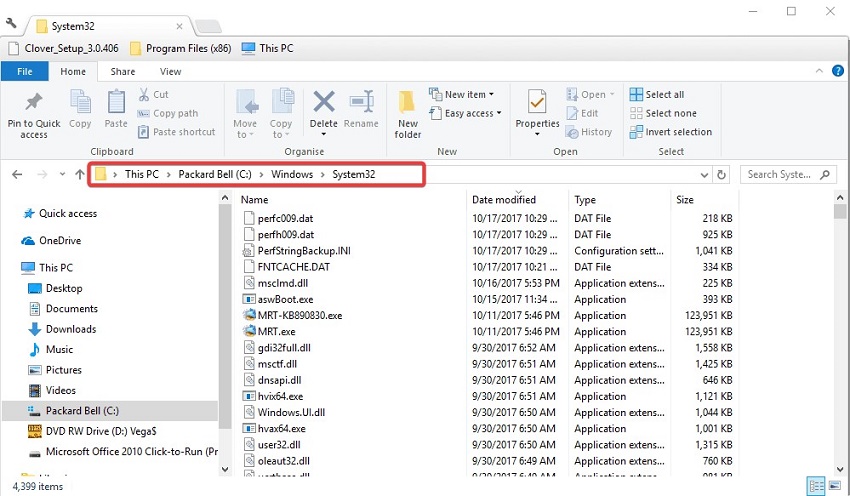Viewport: 850px width, 496px height.
Task: Click the Search System32 input box
Action: 784,174
